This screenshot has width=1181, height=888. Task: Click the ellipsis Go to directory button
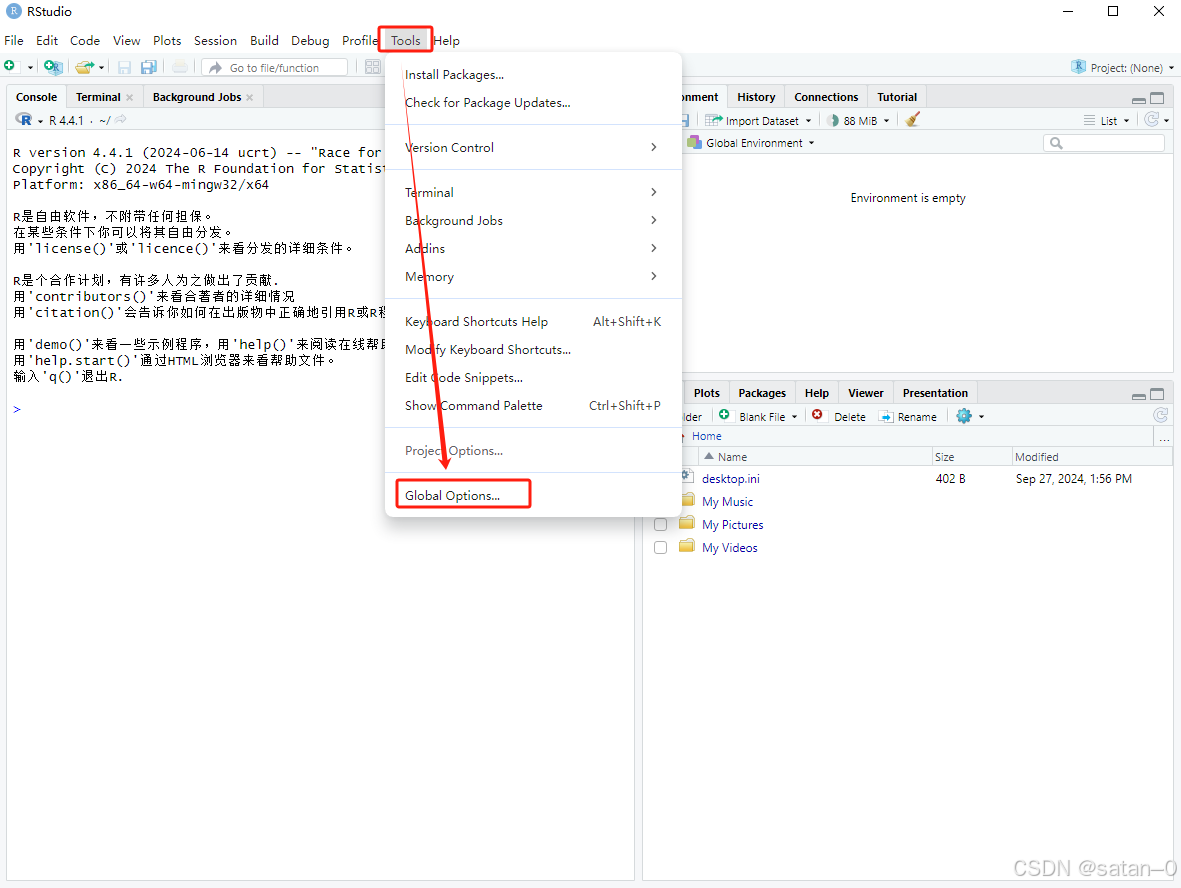coord(1164,437)
